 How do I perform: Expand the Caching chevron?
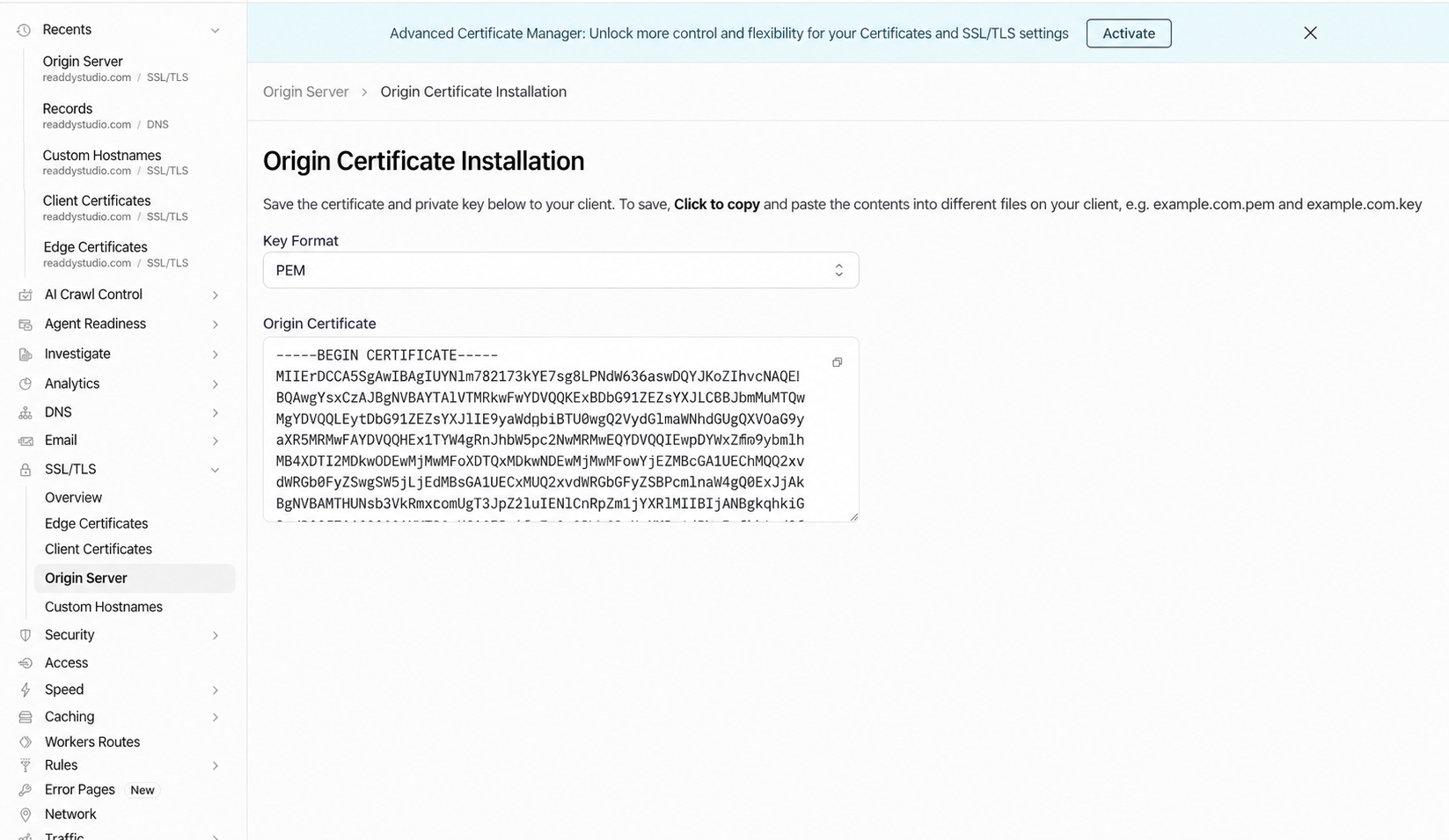click(215, 718)
